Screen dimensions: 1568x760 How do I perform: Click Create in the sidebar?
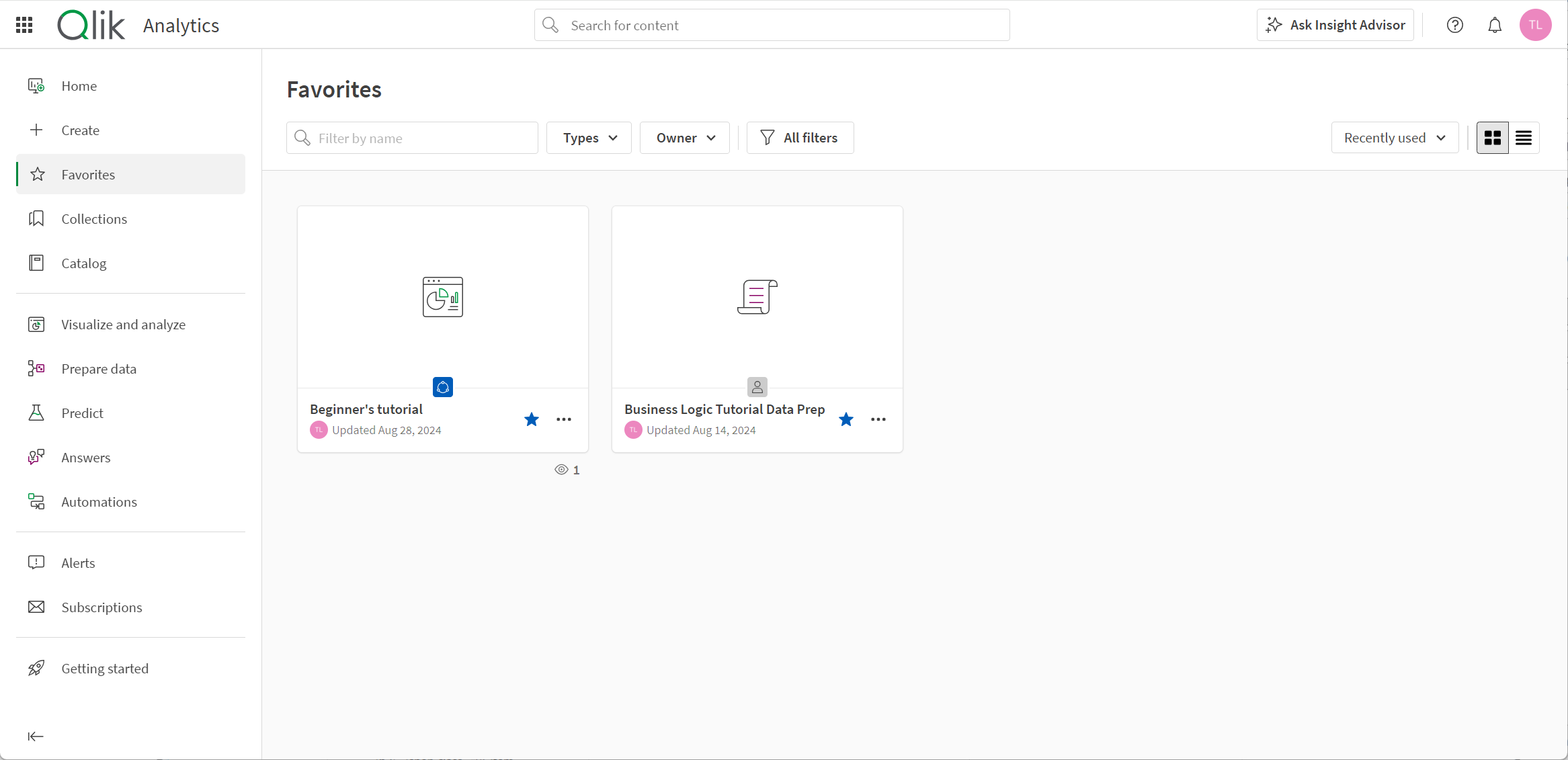[80, 130]
